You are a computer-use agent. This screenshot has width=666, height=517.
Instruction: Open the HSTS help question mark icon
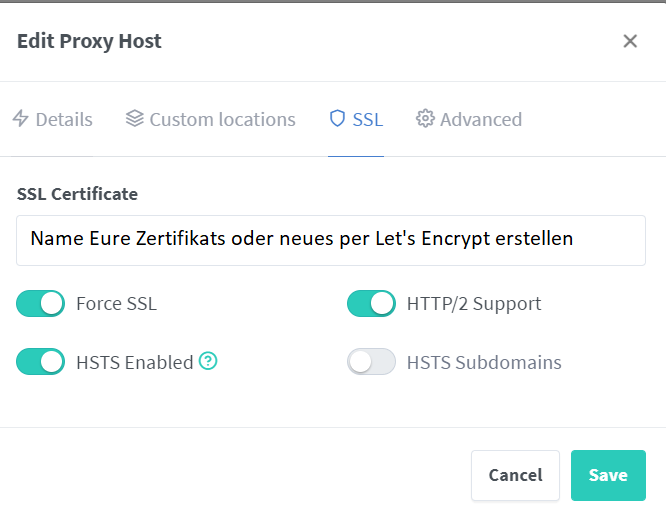coord(208,361)
